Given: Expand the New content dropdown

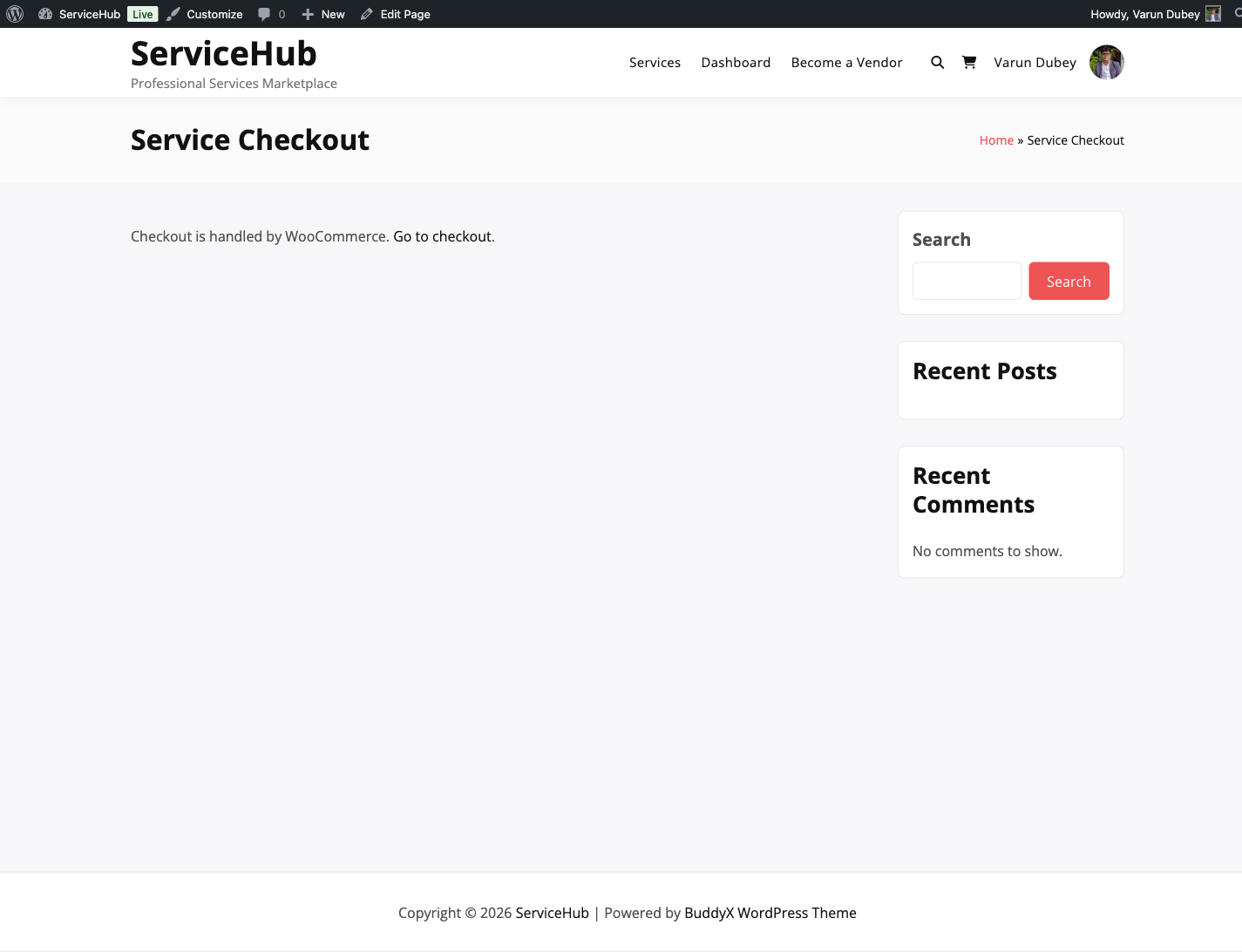Looking at the screenshot, I should tap(322, 14).
